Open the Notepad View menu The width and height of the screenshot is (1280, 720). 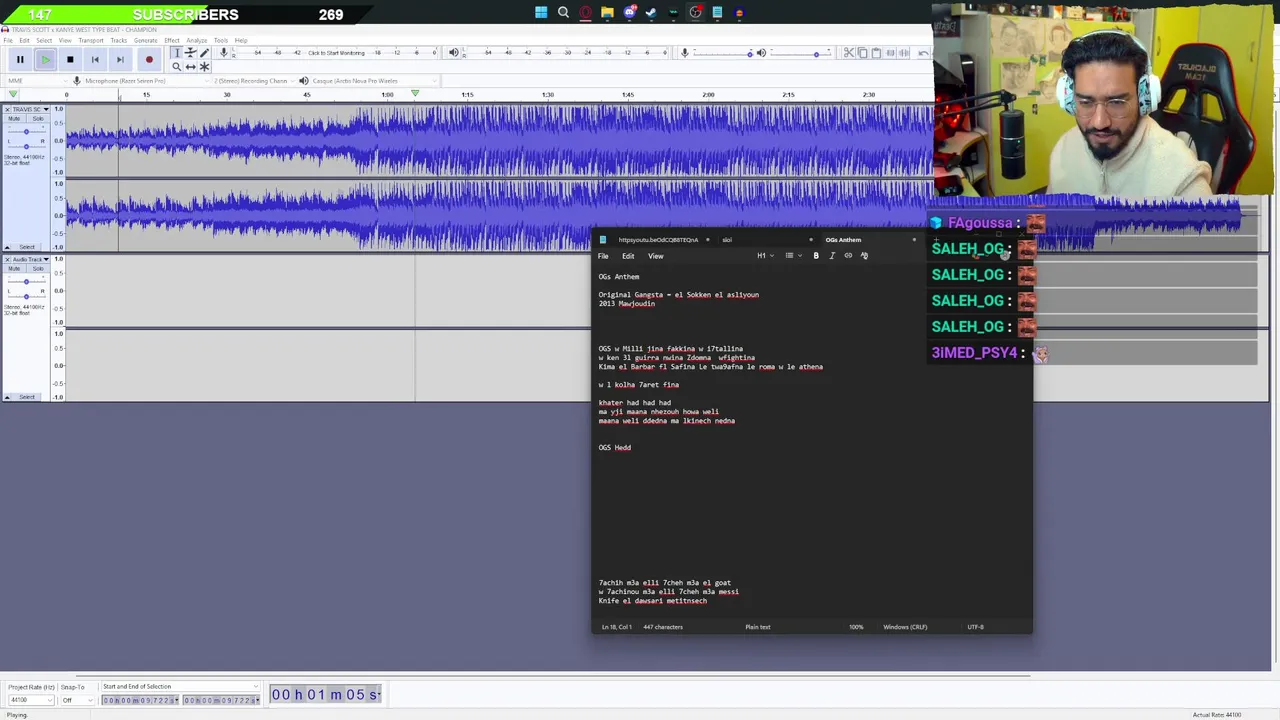point(656,256)
